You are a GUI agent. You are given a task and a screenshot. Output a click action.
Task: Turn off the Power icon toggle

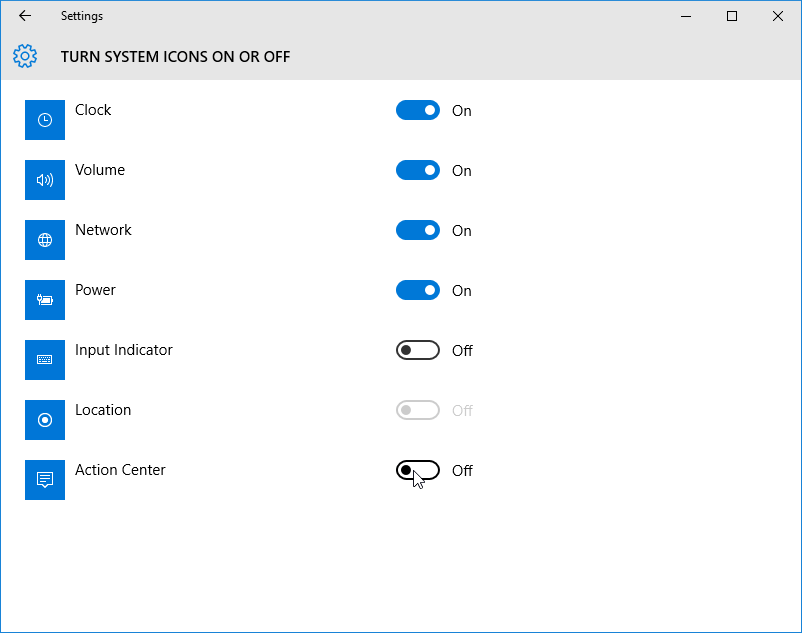(x=418, y=290)
